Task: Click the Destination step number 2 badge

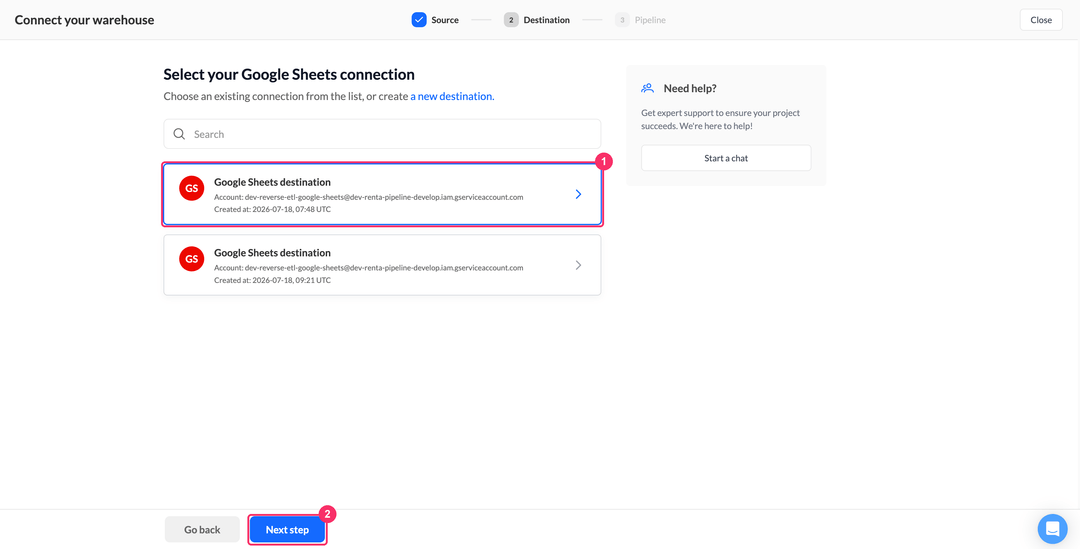Action: click(511, 20)
